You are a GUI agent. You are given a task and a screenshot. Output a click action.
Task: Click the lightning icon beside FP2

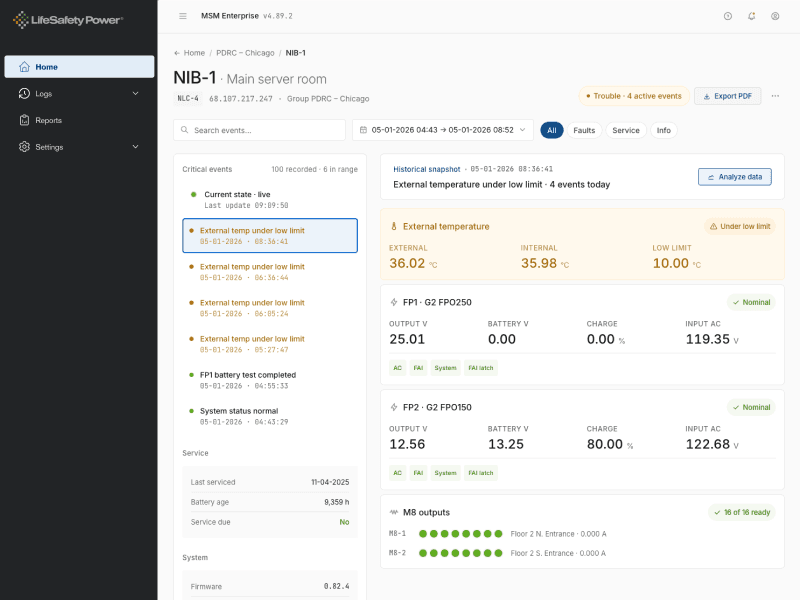[x=394, y=407]
